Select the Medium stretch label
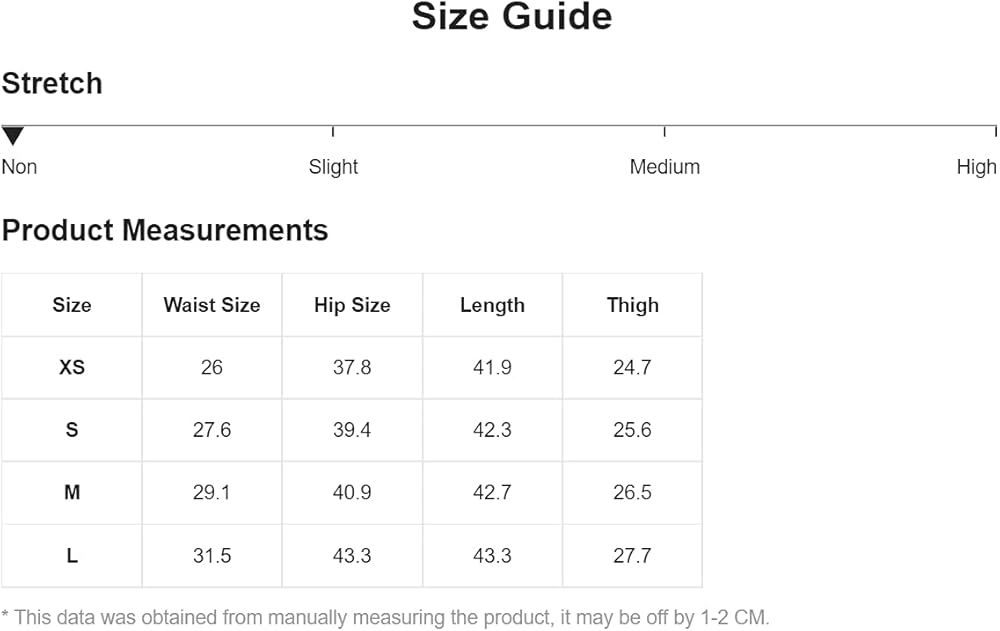This screenshot has width=1000, height=631. pyautogui.click(x=665, y=167)
